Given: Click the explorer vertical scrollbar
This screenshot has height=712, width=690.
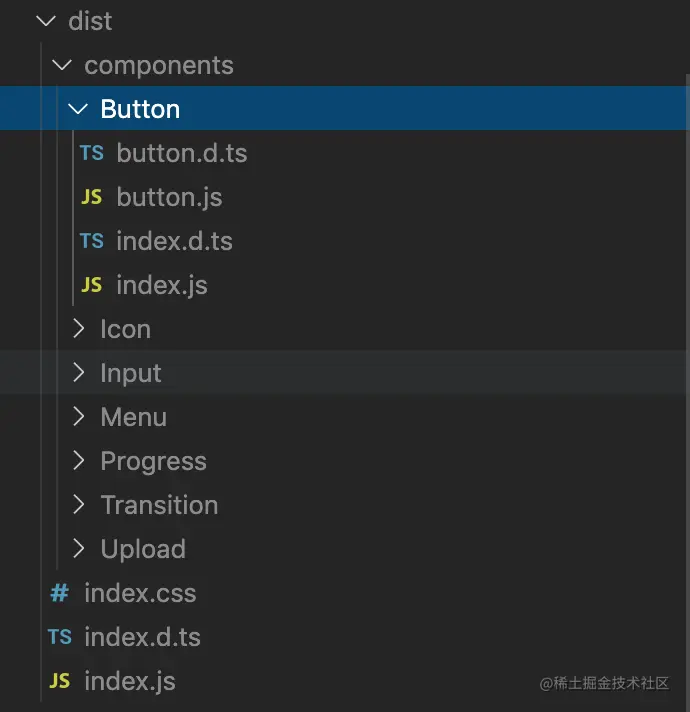Looking at the screenshot, I should [x=685, y=300].
